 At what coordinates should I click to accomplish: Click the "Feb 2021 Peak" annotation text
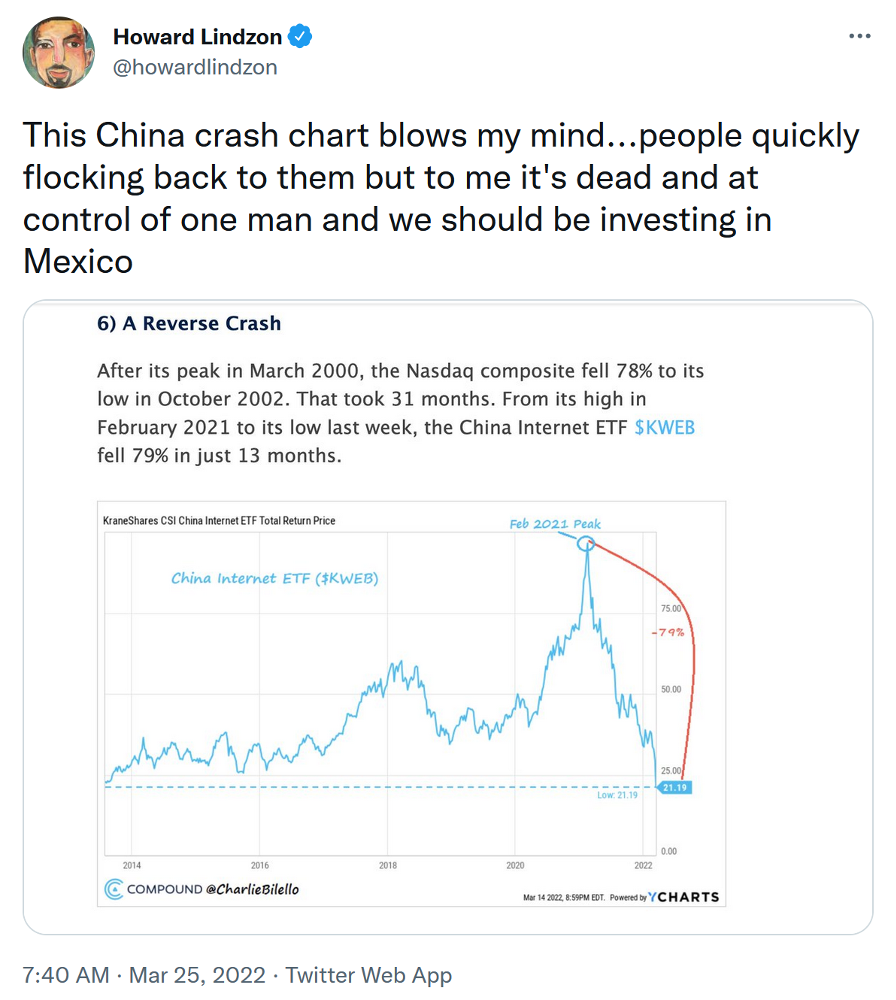click(x=555, y=524)
